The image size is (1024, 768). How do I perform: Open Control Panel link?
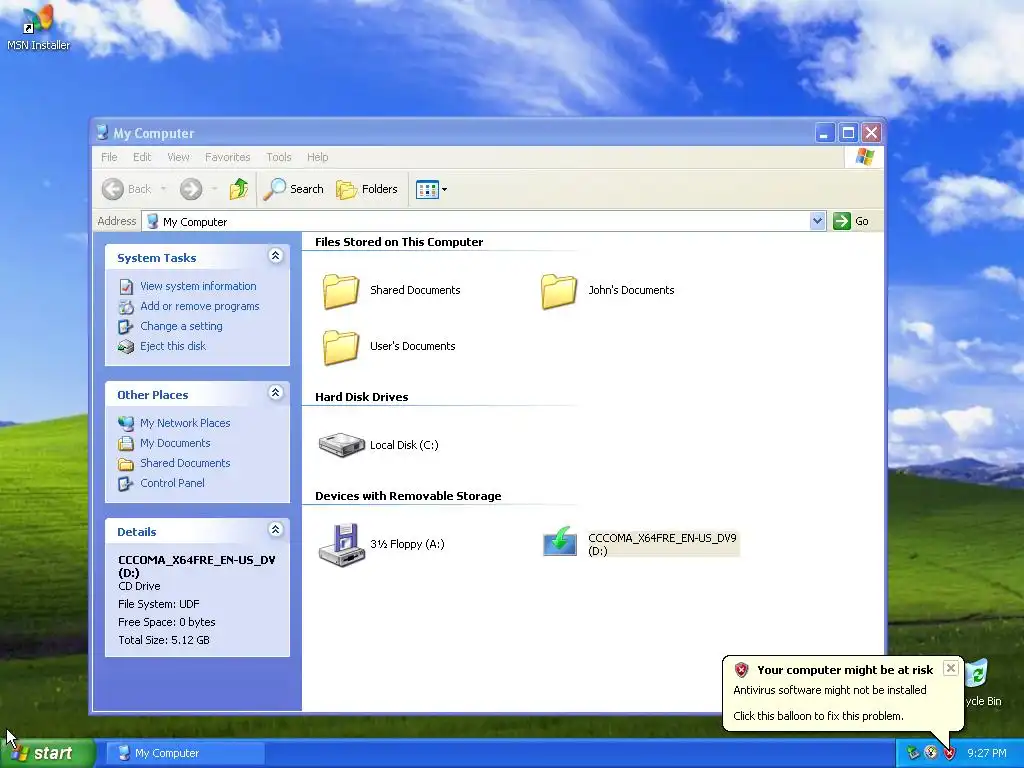pos(172,483)
